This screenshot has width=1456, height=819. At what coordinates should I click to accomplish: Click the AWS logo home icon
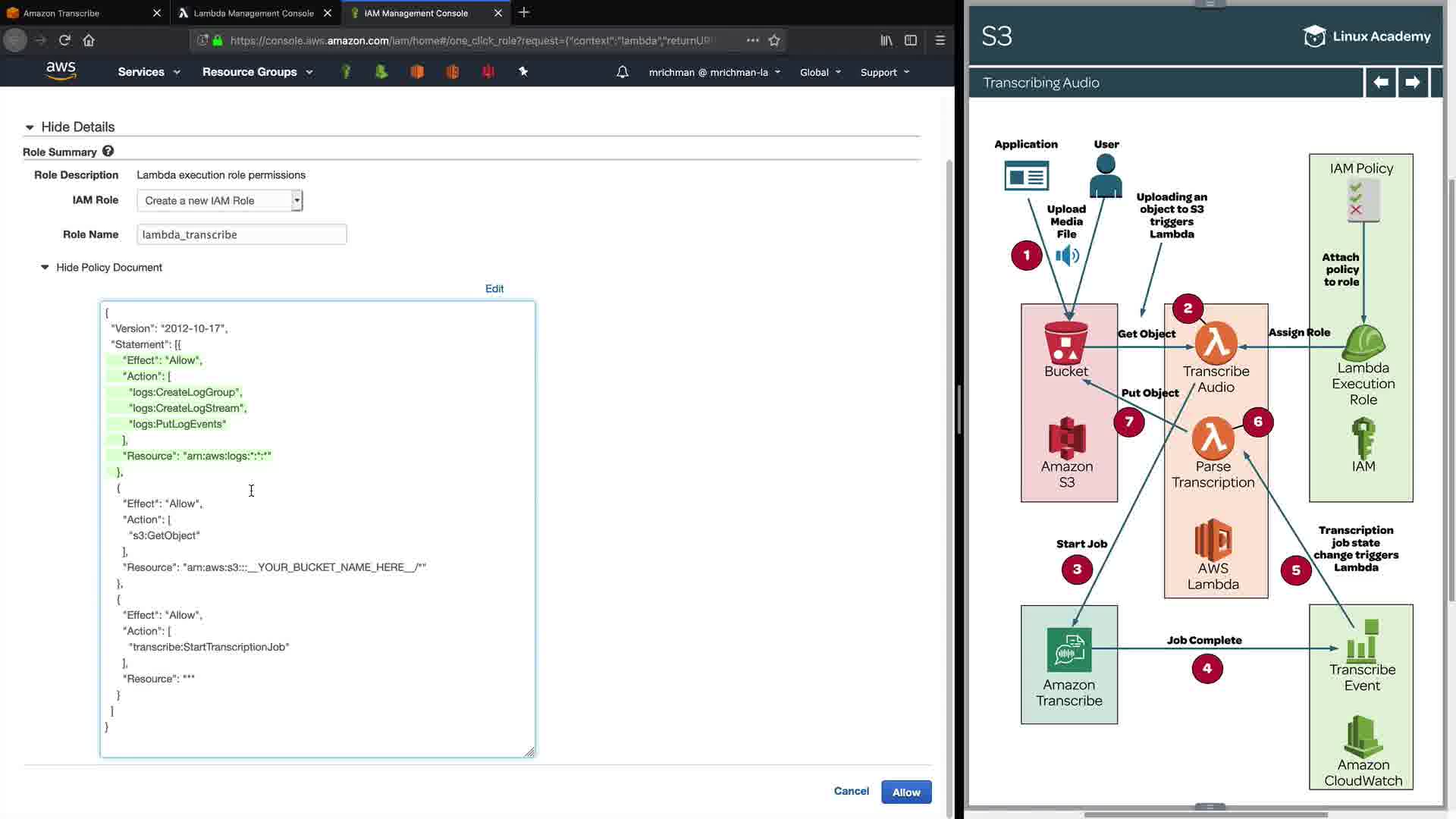61,71
